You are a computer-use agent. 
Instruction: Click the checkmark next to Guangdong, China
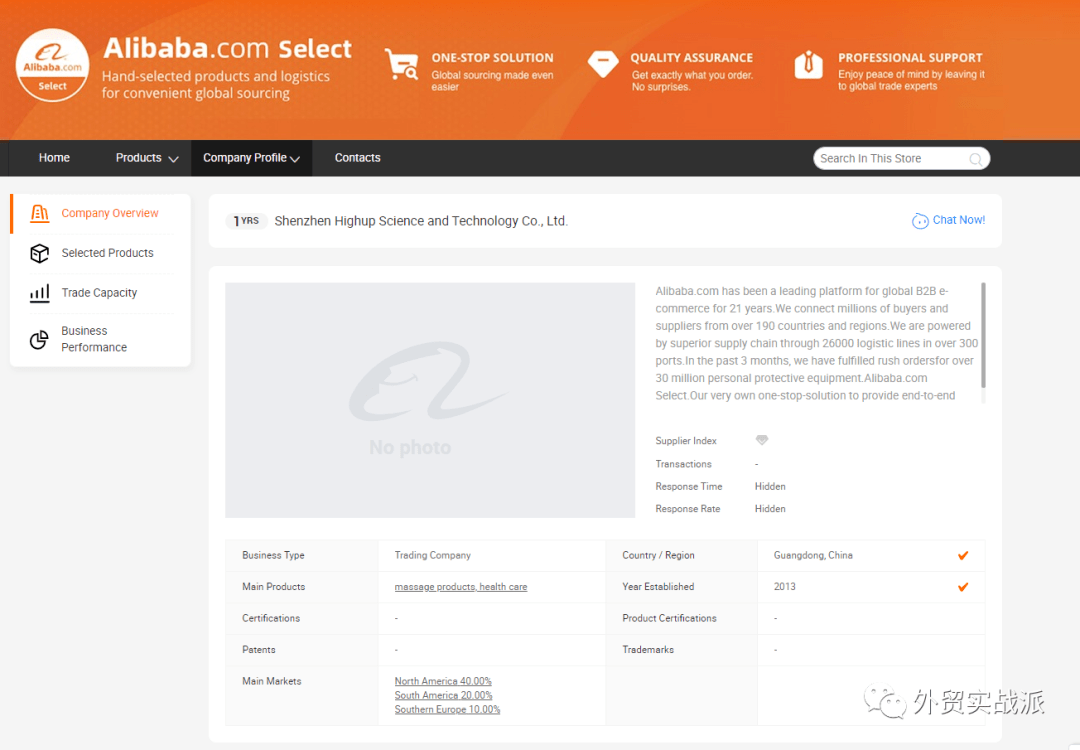963,555
